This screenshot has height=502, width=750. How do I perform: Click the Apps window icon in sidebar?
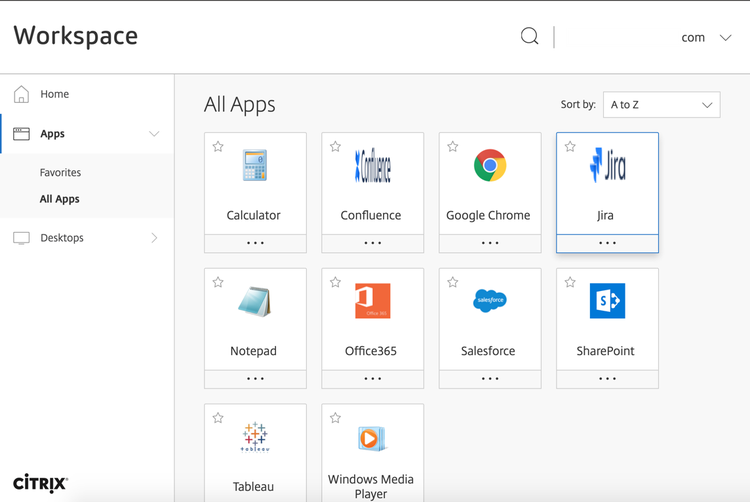coord(21,134)
